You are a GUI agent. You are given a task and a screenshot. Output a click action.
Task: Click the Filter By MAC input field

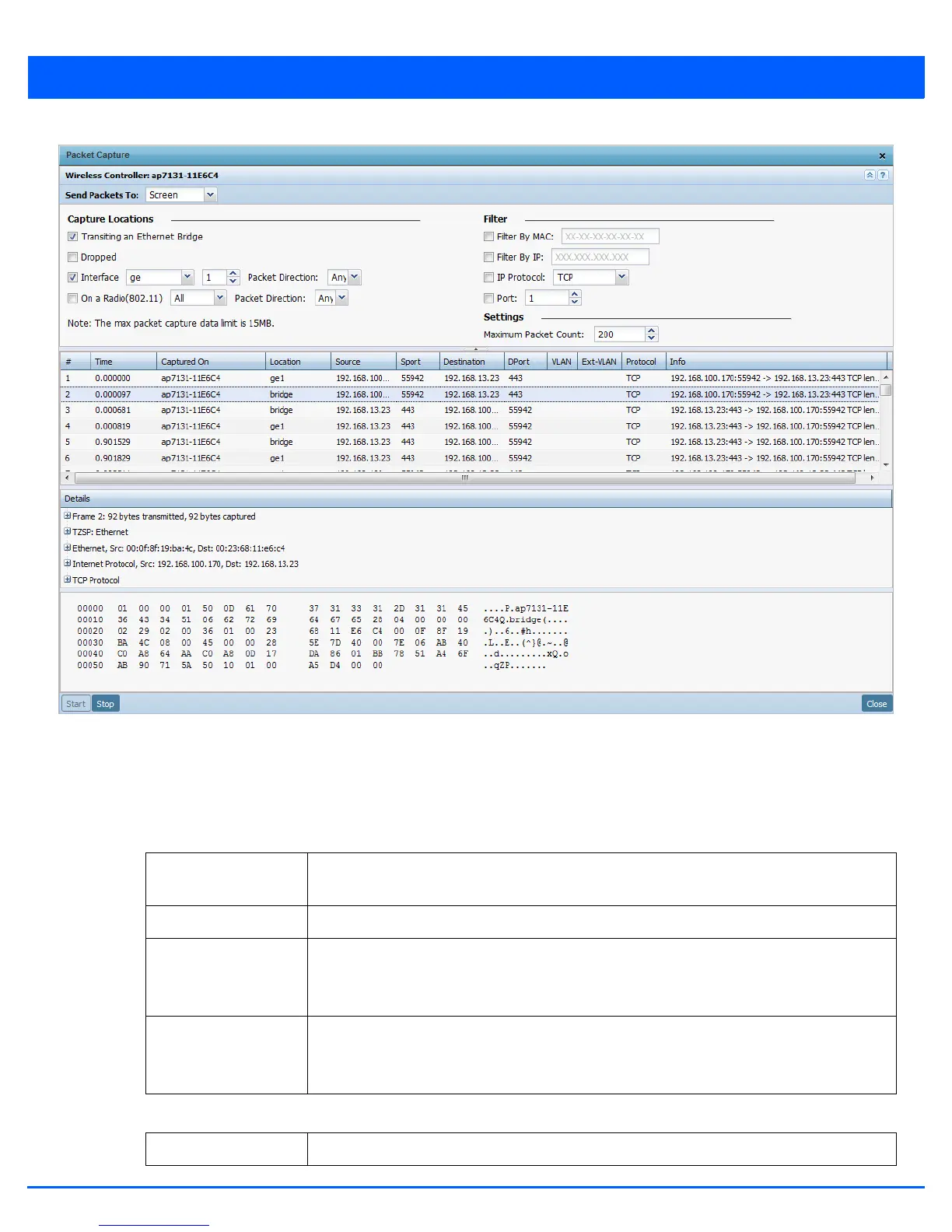tap(610, 236)
